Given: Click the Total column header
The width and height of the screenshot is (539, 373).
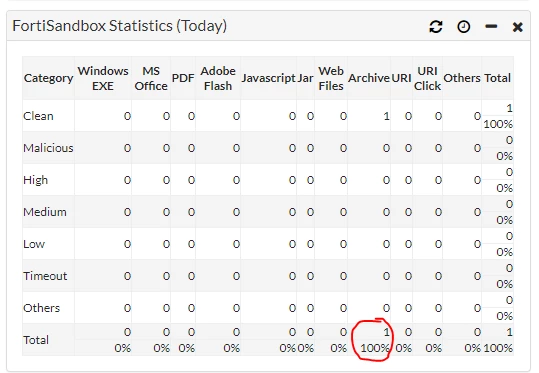Looking at the screenshot, I should (497, 78).
